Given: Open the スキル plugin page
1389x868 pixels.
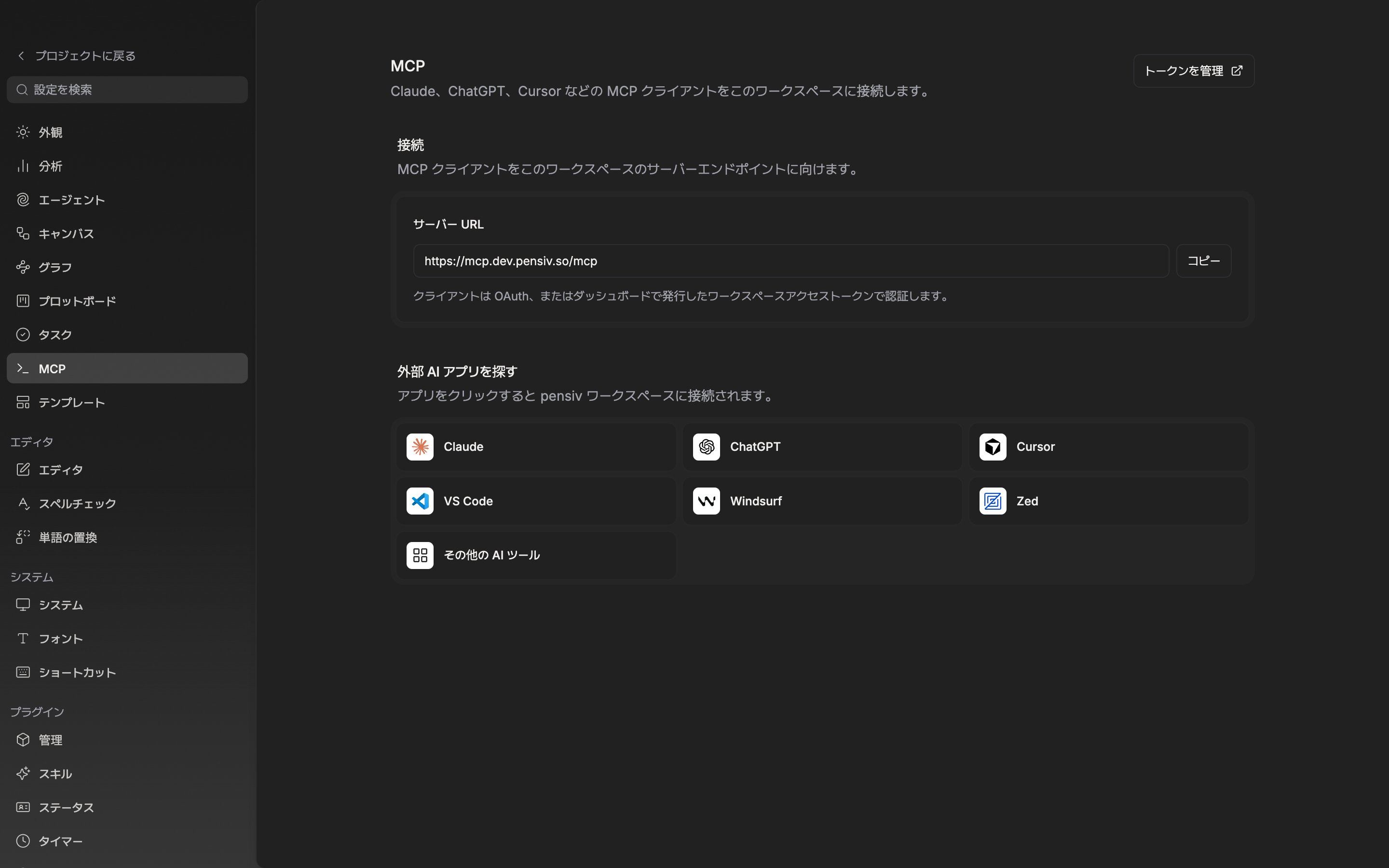Looking at the screenshot, I should tap(127, 773).
